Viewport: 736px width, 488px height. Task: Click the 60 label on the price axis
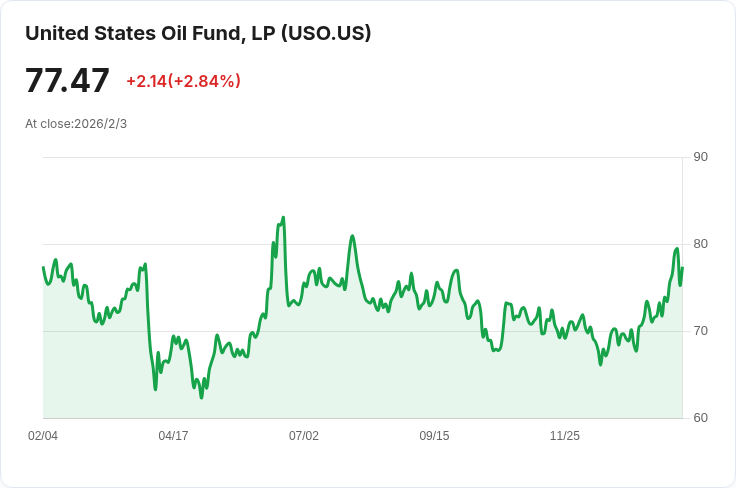point(700,418)
